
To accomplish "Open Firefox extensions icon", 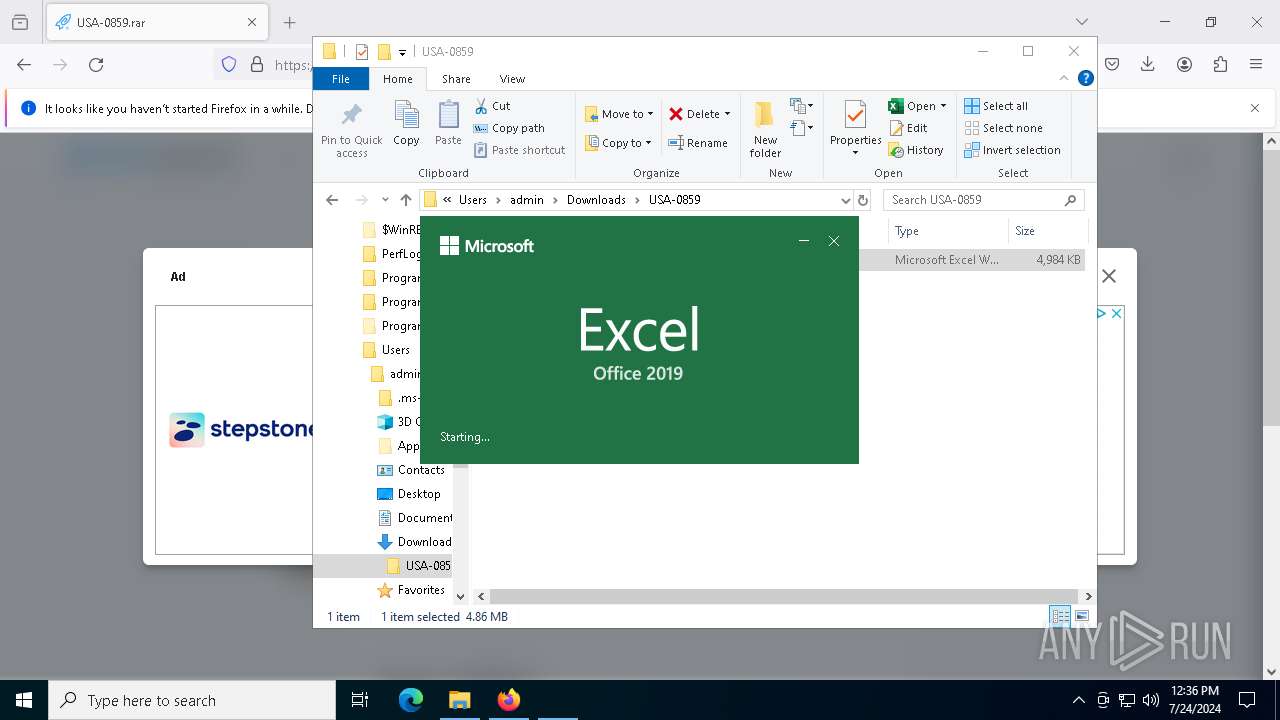I will click(1220, 65).
